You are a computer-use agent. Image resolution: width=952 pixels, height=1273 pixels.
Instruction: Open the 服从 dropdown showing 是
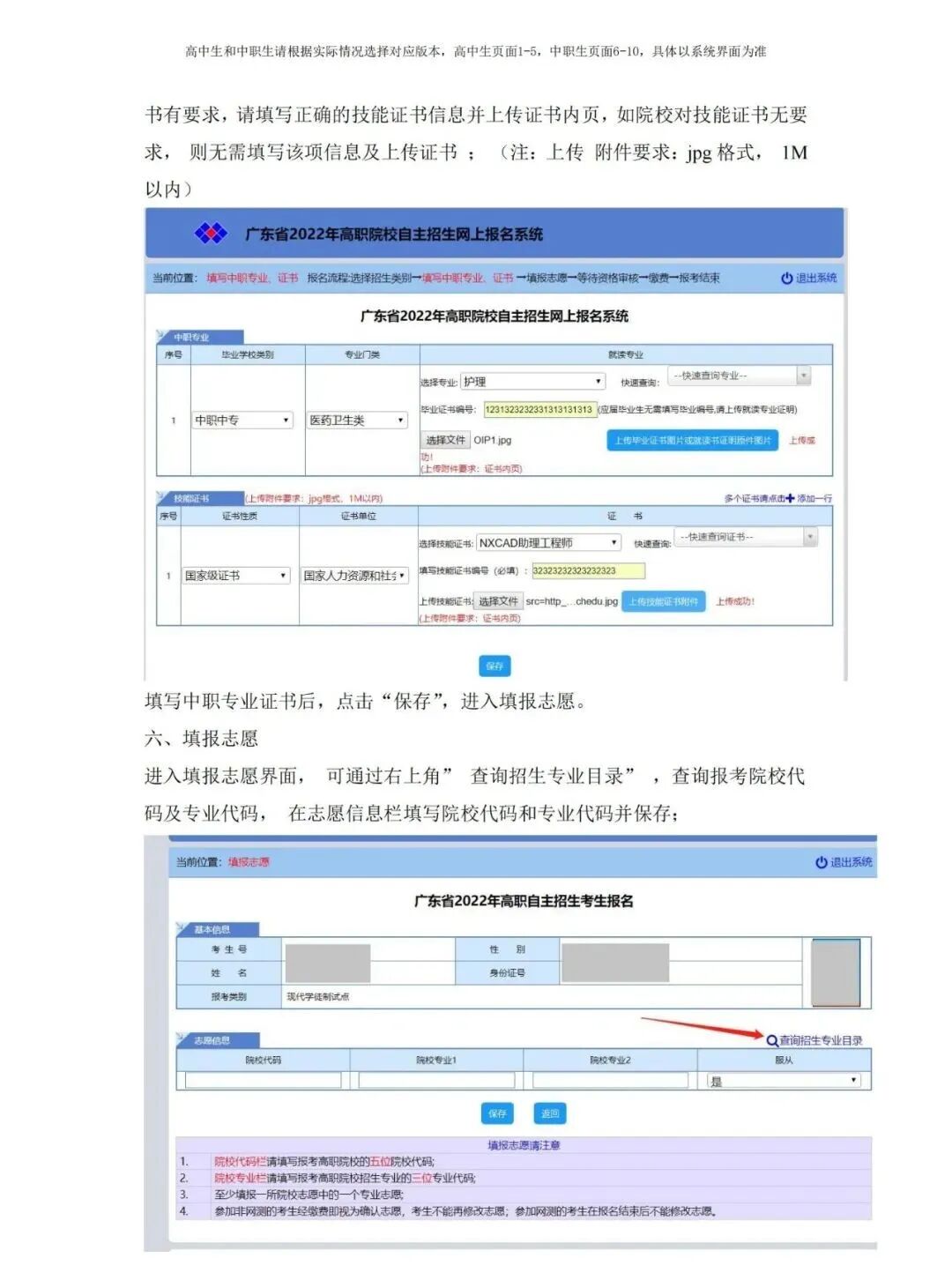tap(784, 1081)
